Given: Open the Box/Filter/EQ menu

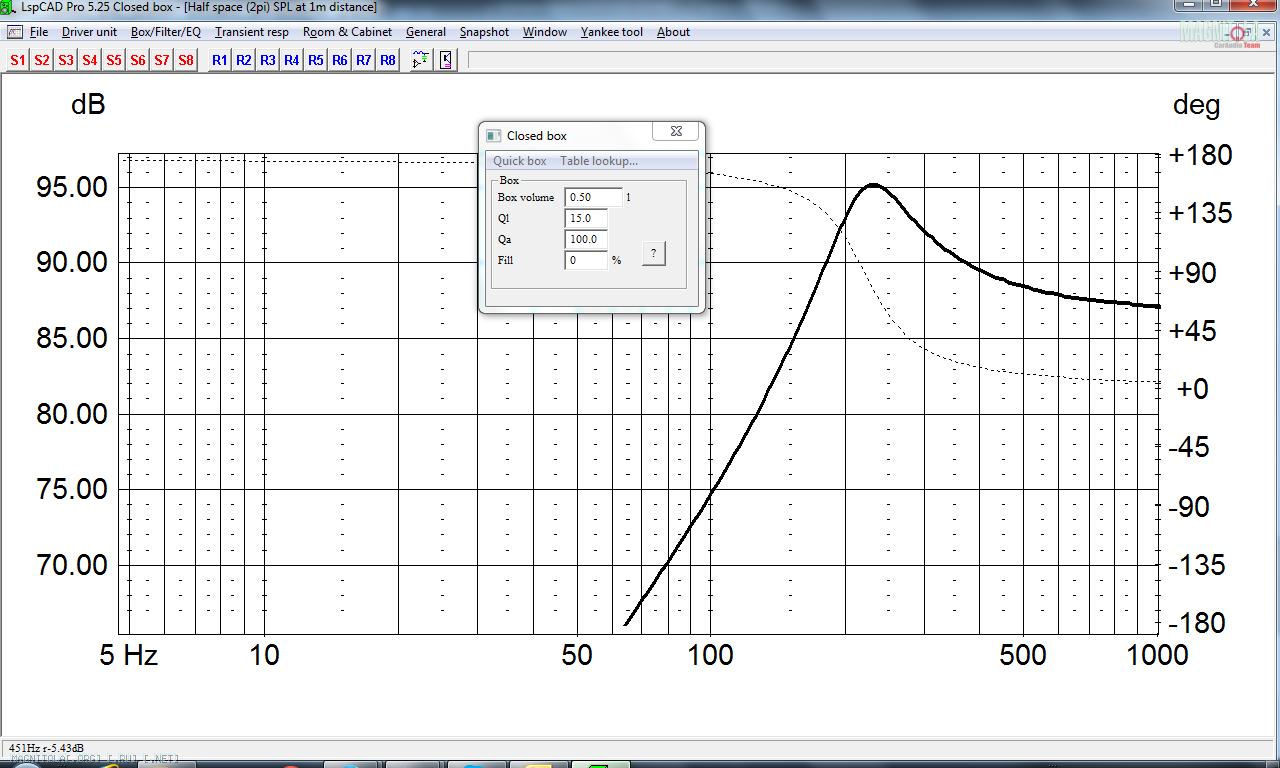Looking at the screenshot, I should 166,32.
